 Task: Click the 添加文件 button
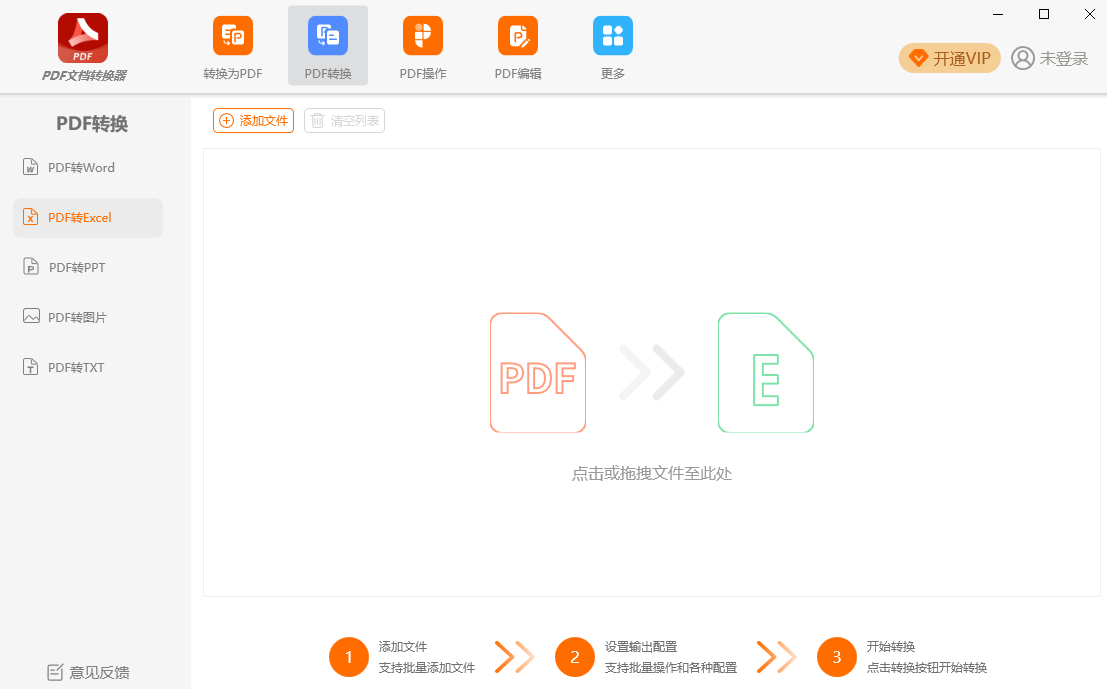click(253, 121)
